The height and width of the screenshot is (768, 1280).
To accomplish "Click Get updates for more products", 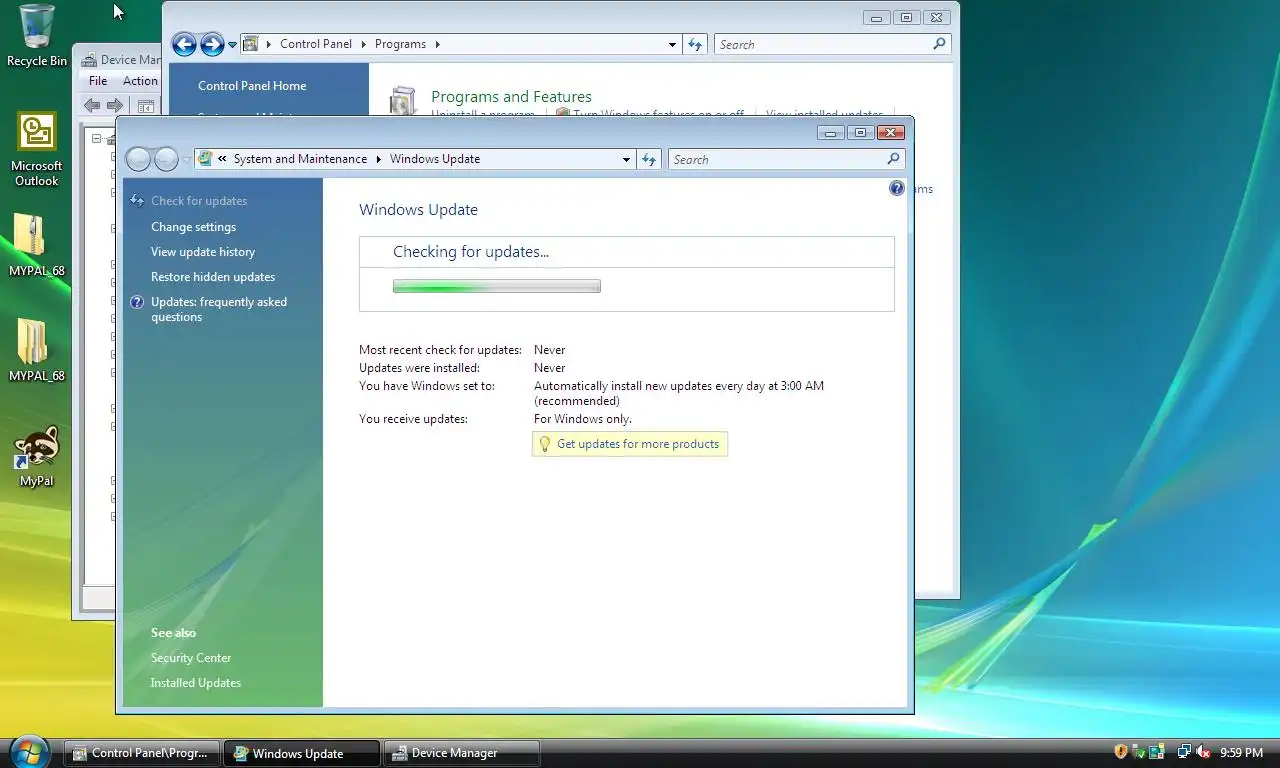I will click(x=638, y=444).
